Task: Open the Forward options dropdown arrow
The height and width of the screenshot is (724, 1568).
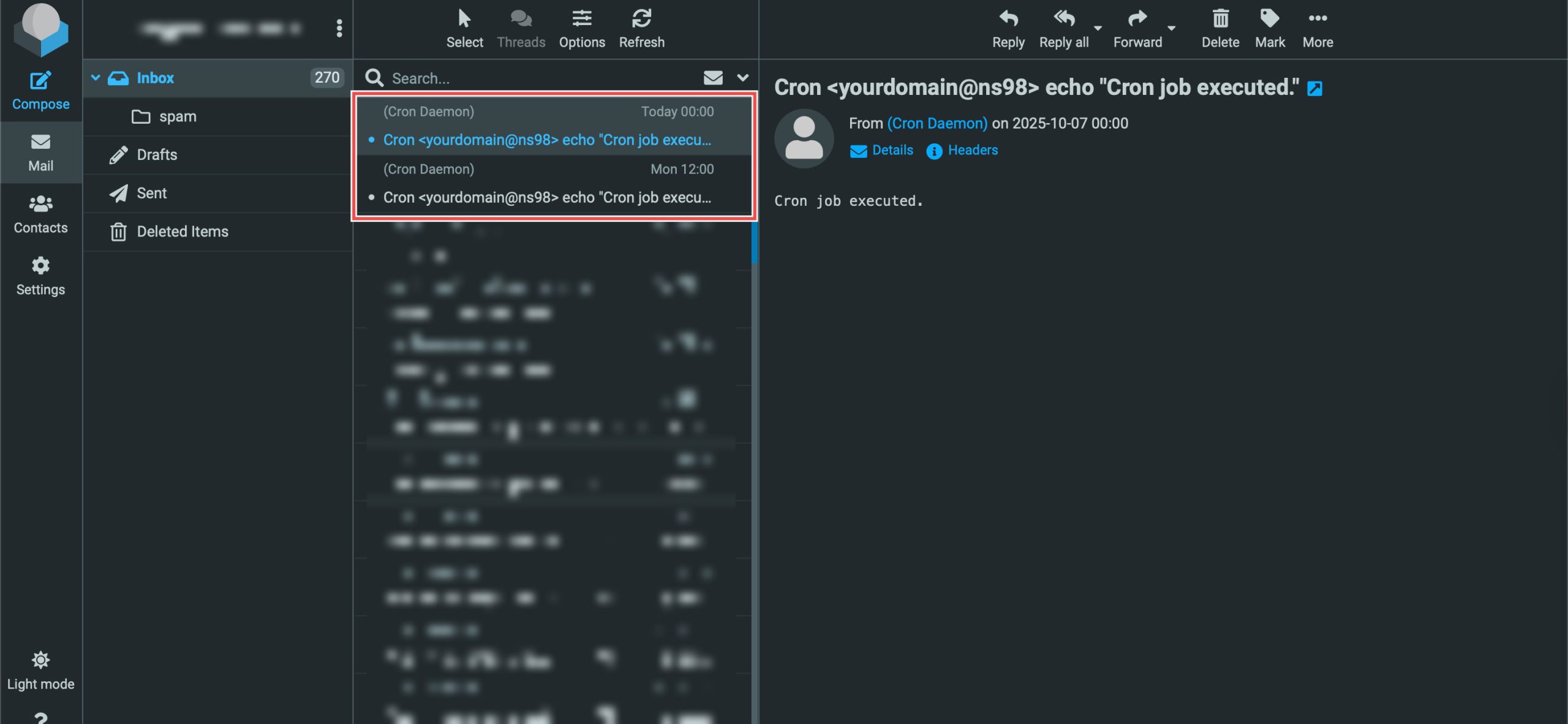Action: tap(1171, 28)
